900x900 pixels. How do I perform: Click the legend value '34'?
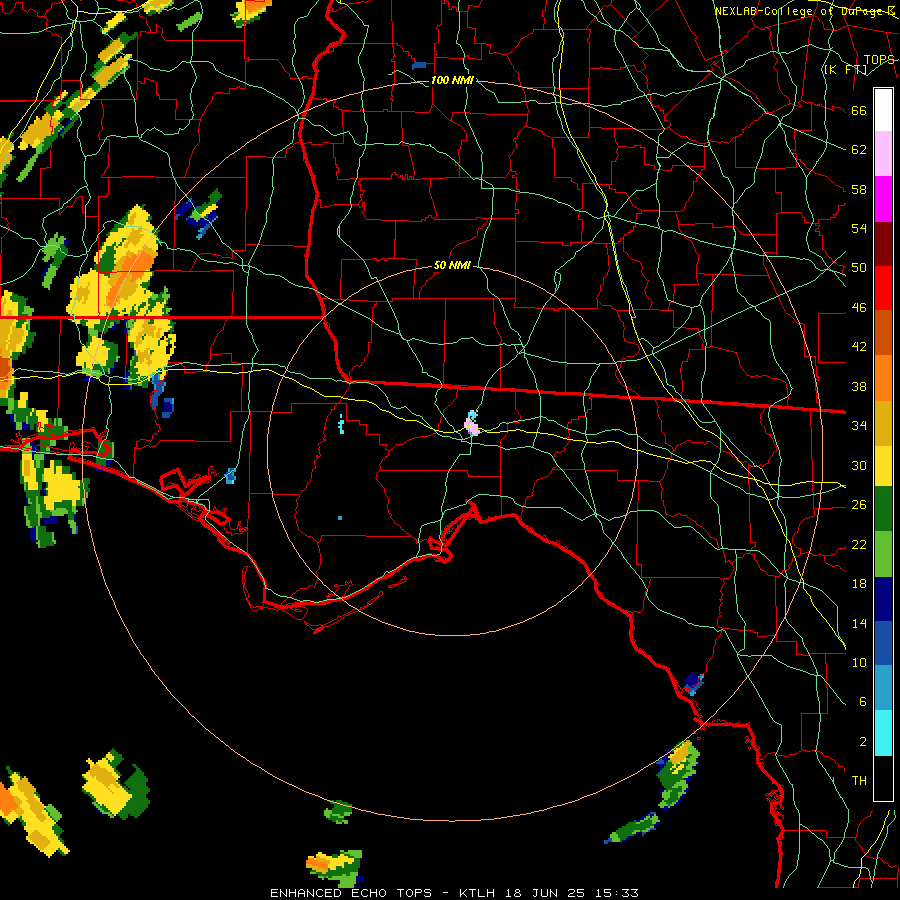(x=859, y=426)
